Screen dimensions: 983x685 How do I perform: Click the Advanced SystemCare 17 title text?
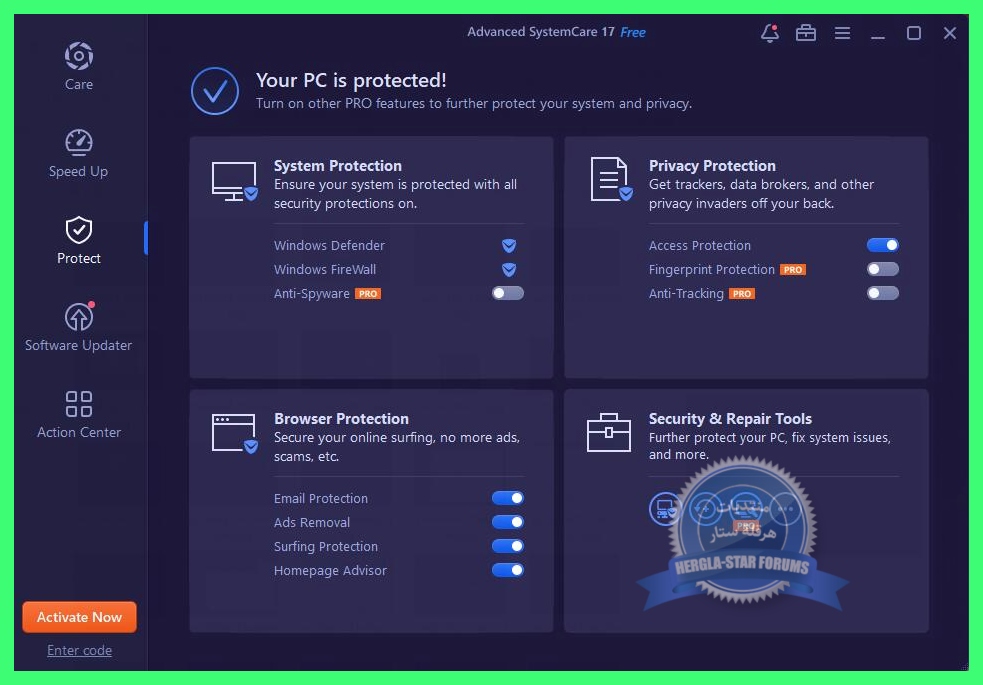(541, 32)
